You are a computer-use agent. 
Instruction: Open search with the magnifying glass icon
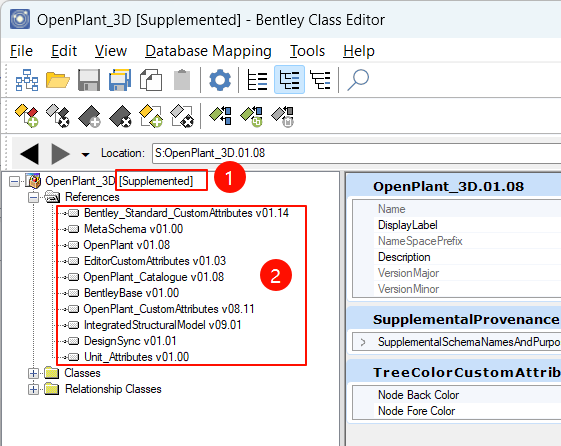click(x=358, y=80)
